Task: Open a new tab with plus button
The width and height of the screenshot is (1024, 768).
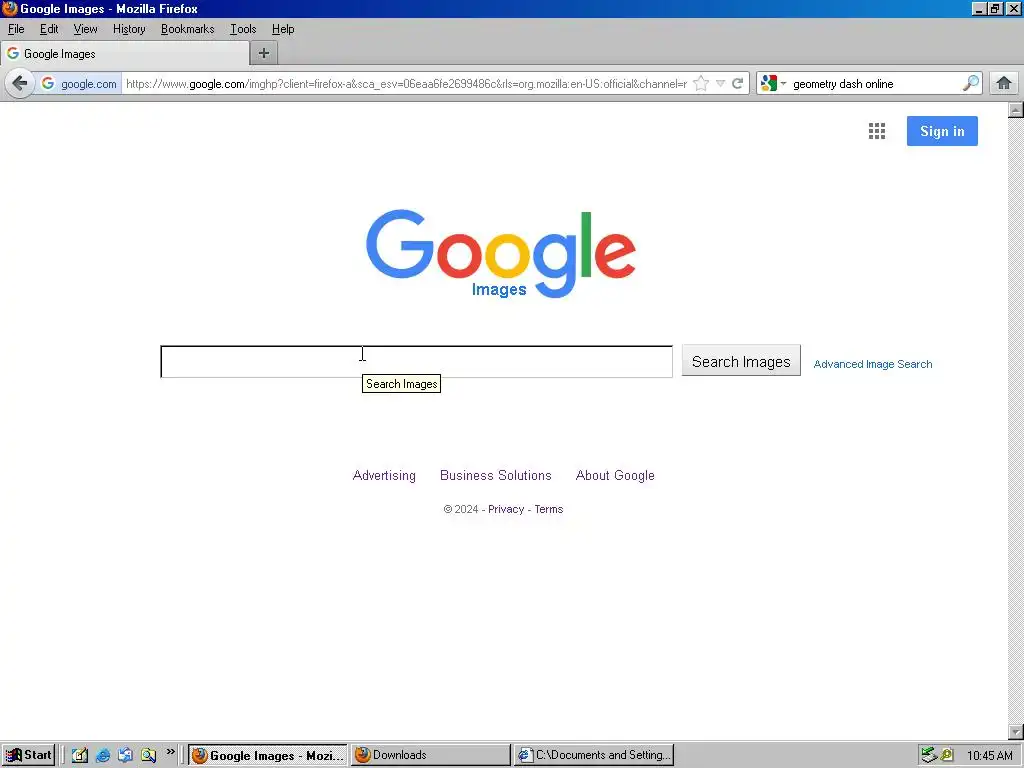Action: point(264,53)
